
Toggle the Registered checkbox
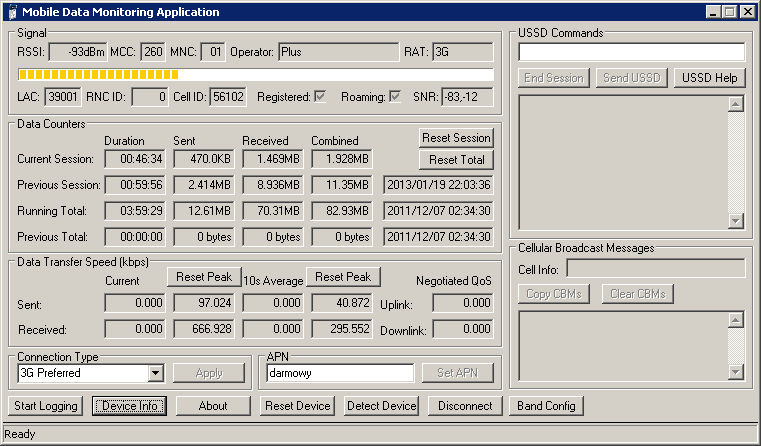coord(320,96)
